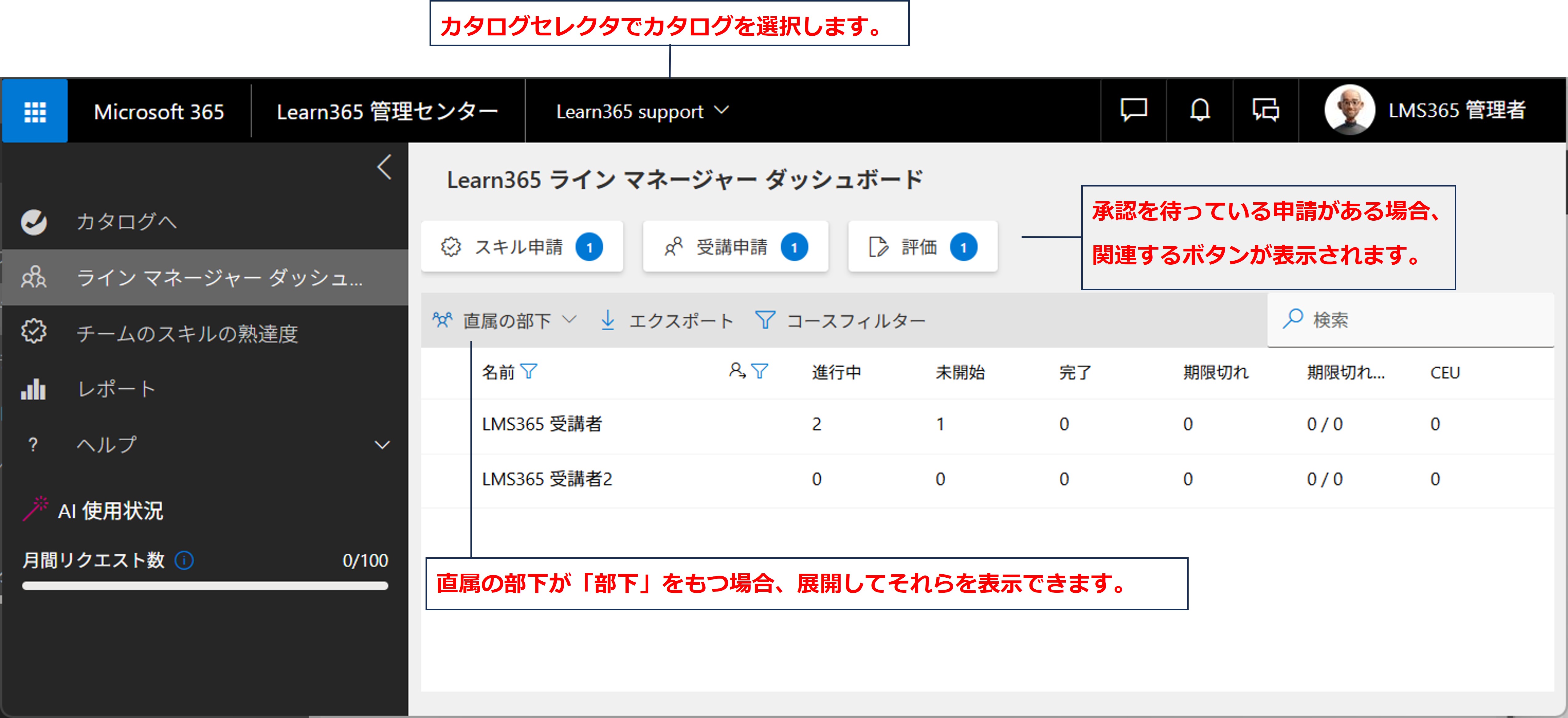Click the エクスポート button

coord(667,320)
